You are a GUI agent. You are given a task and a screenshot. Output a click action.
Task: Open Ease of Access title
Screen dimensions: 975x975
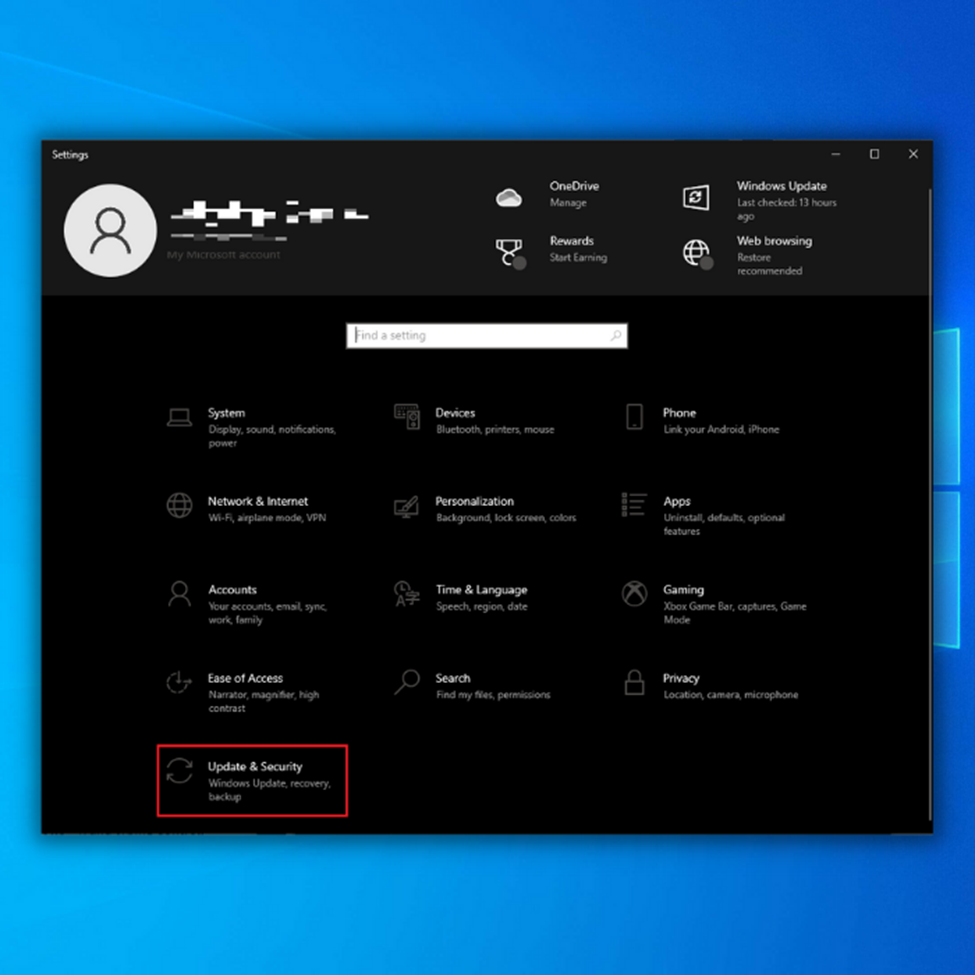(245, 678)
